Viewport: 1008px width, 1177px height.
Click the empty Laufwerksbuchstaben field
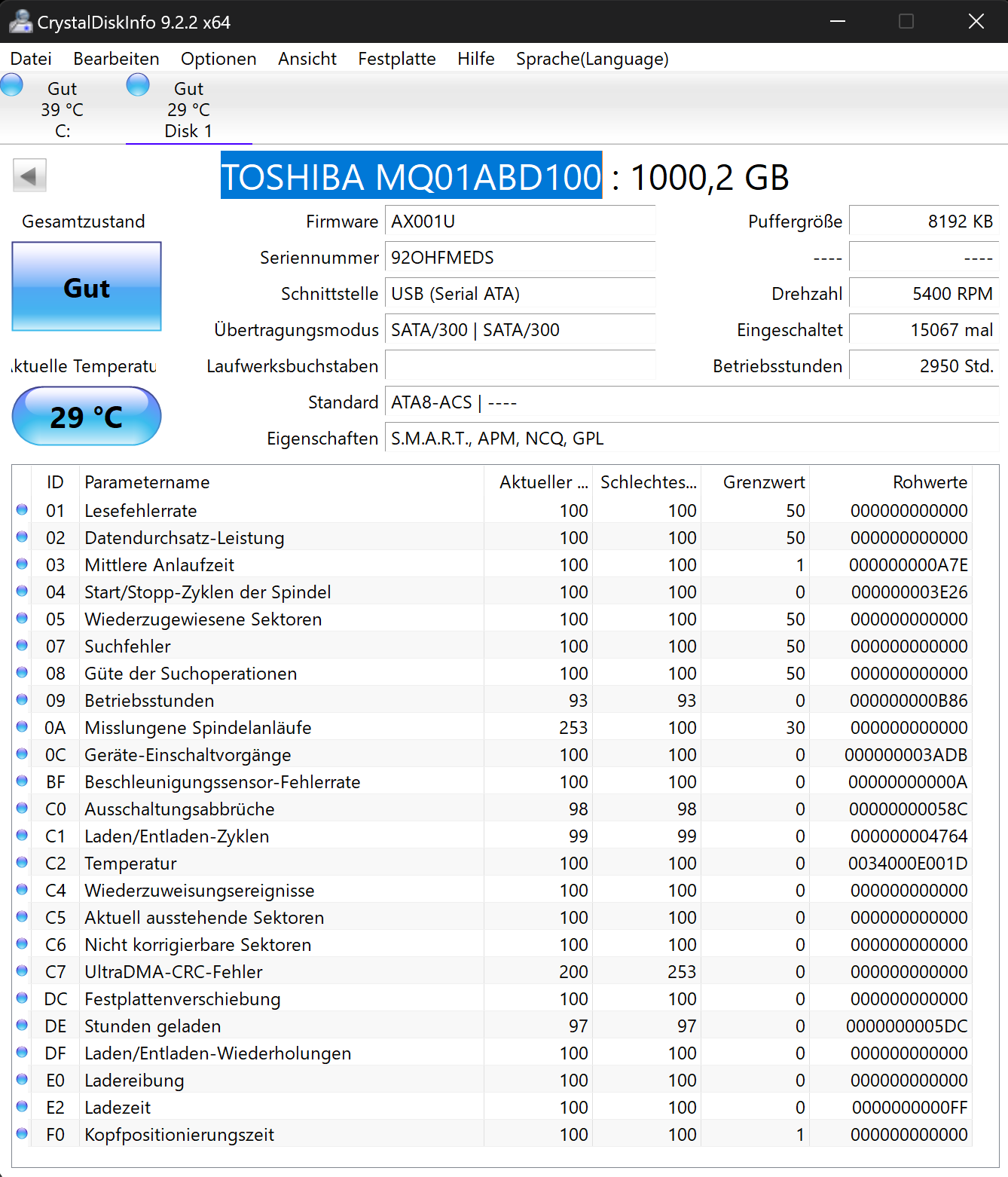pos(520,366)
